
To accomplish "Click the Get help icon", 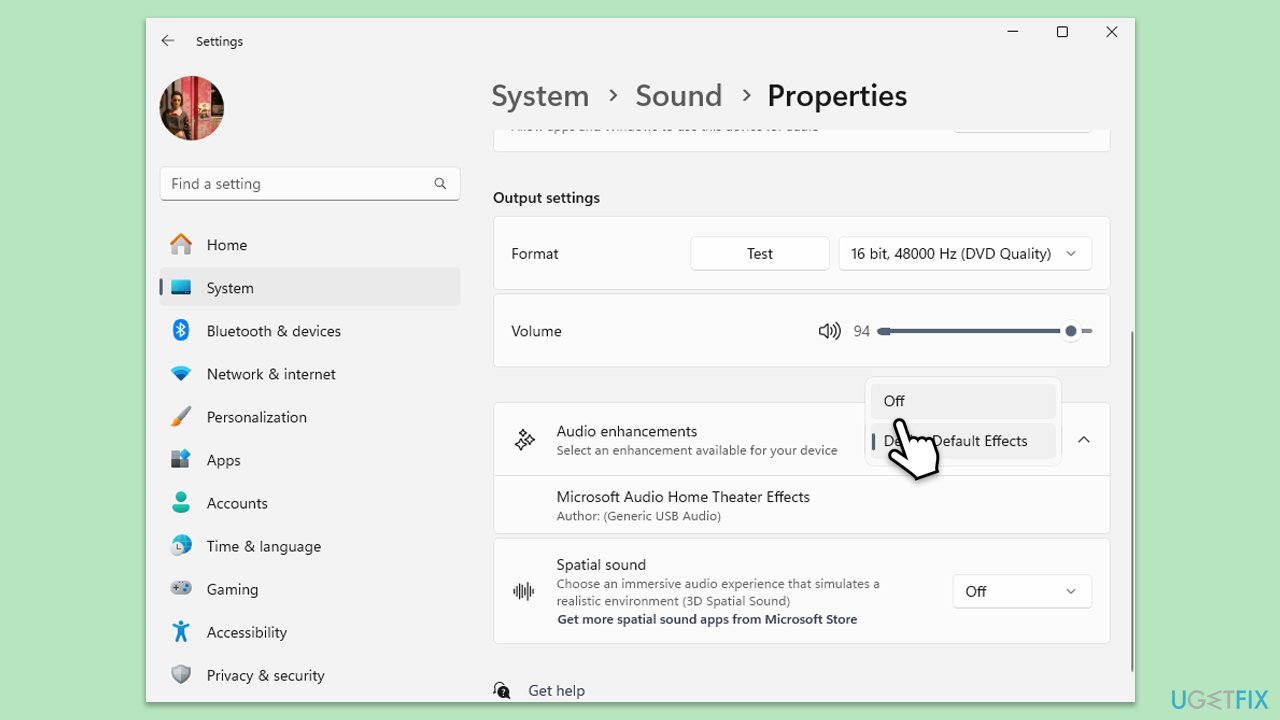I will coord(502,690).
